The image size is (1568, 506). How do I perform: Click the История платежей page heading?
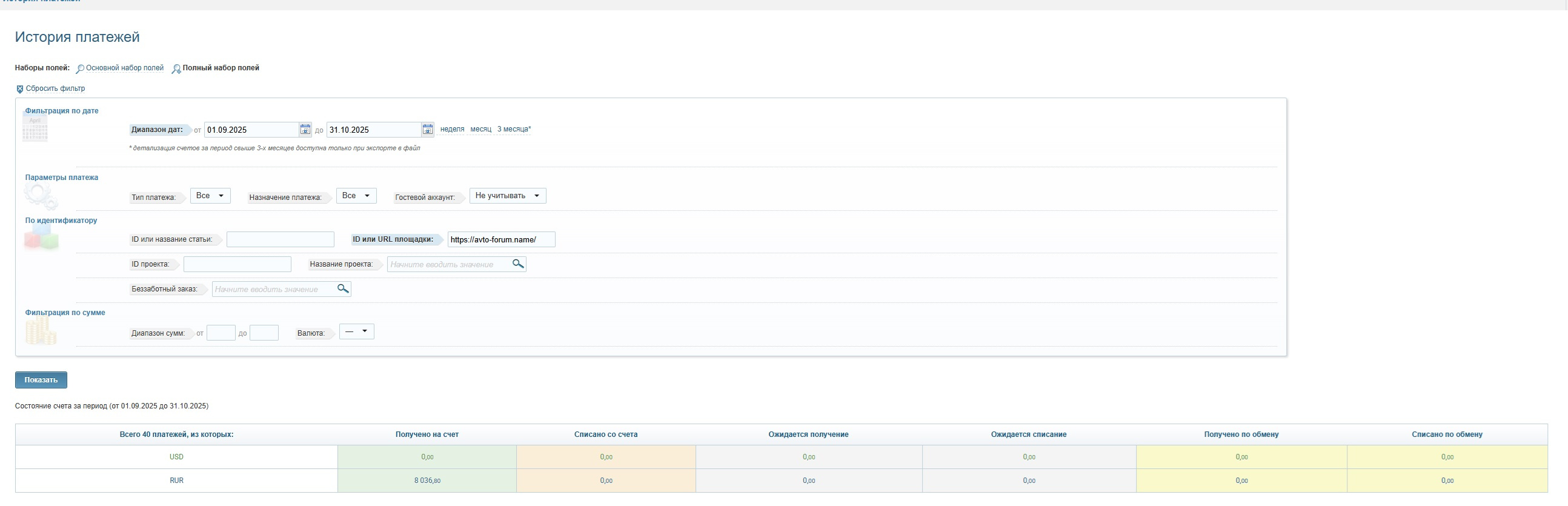pos(78,37)
